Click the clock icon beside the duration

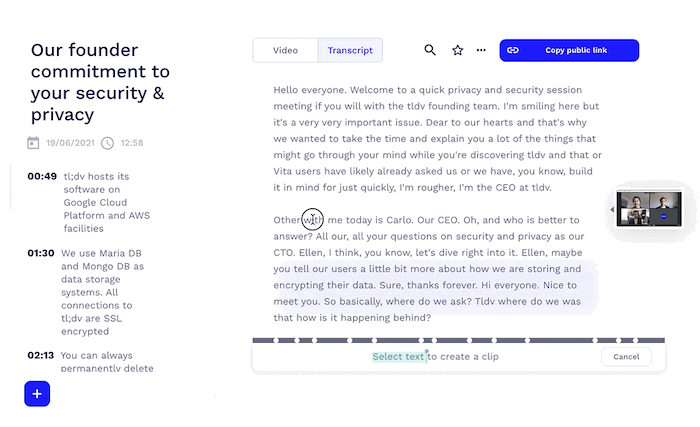[107, 143]
